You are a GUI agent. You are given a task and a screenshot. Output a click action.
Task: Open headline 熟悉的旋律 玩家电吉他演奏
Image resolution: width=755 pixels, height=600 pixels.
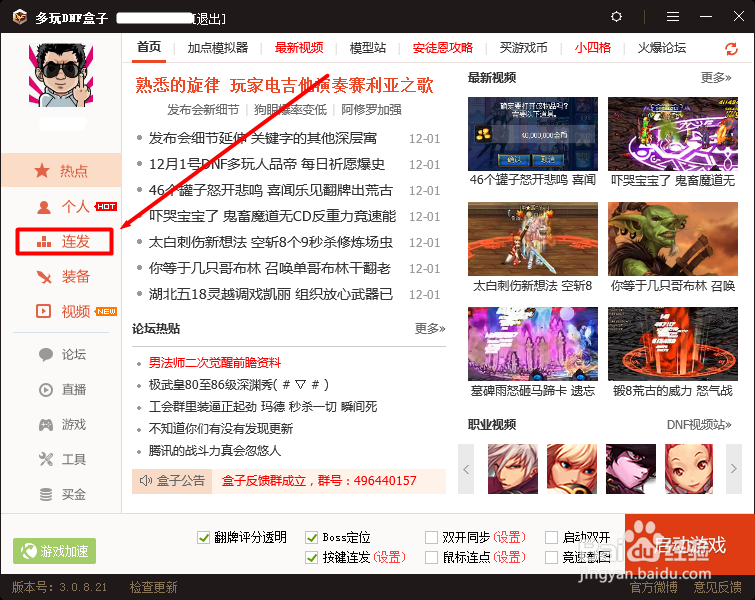point(284,85)
